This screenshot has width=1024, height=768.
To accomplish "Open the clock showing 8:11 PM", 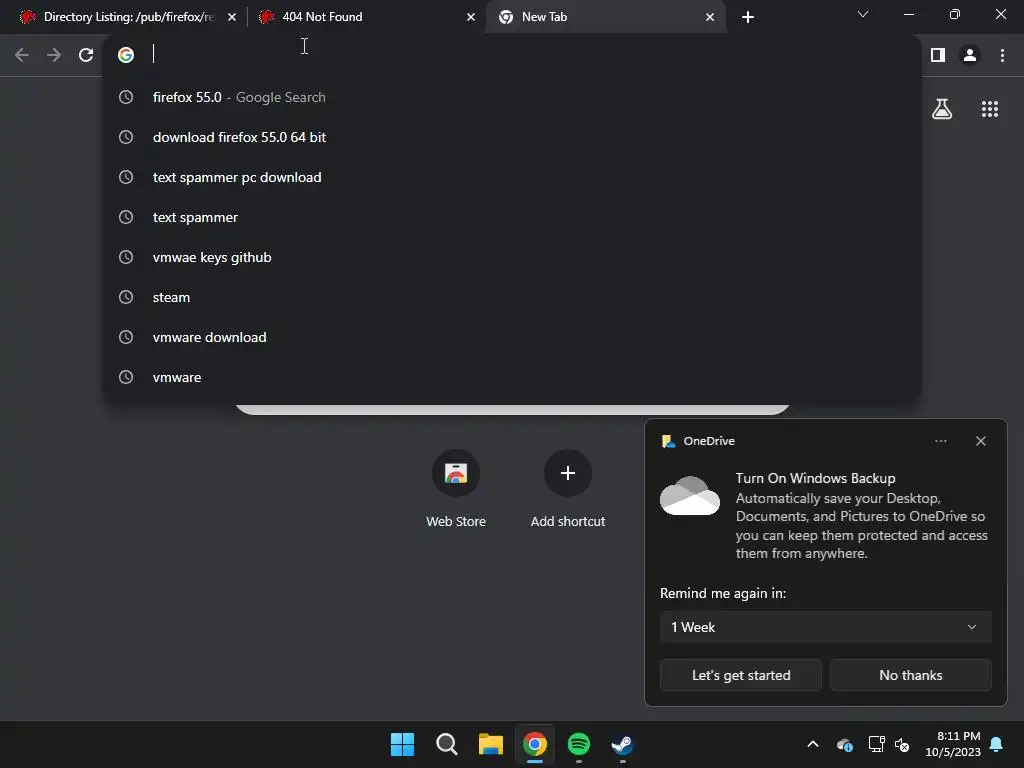I will (953, 744).
